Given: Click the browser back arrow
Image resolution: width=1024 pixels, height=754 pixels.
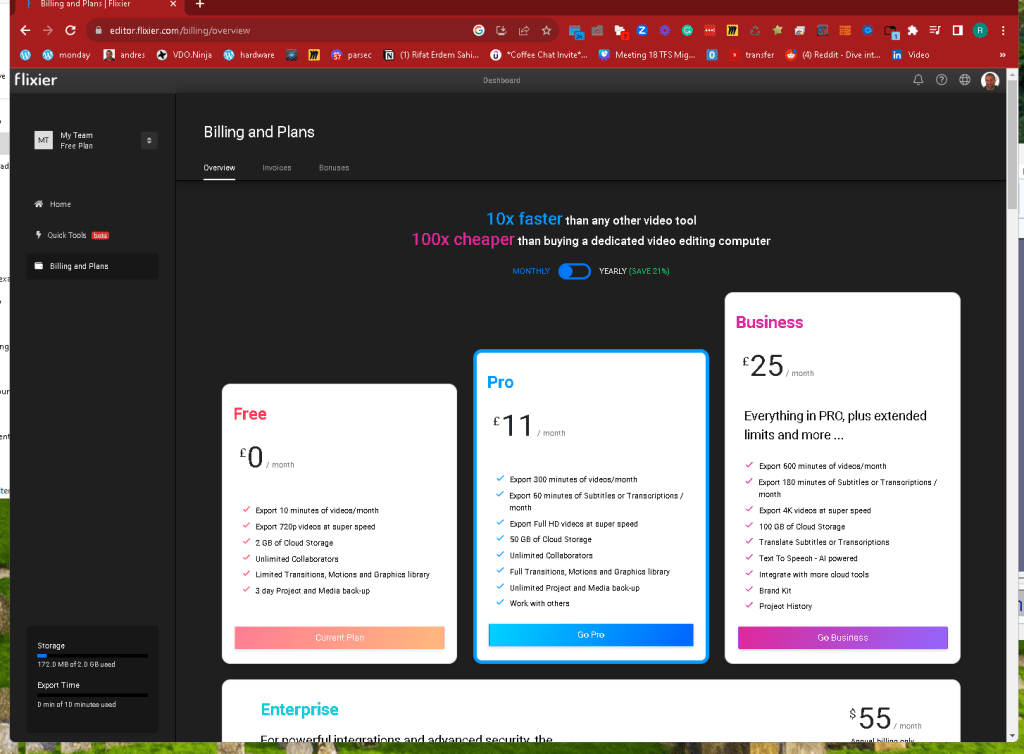Looking at the screenshot, I should click(25, 30).
